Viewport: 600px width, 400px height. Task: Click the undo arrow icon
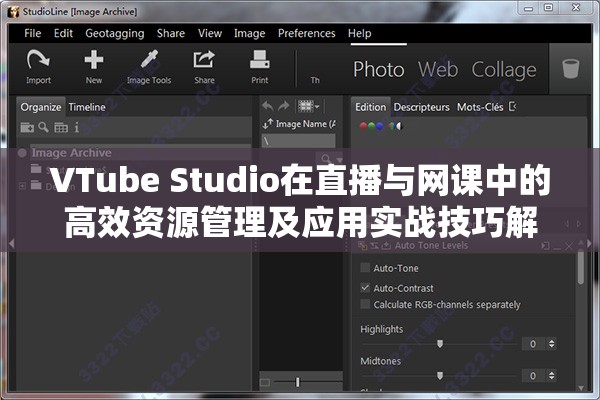(267, 106)
